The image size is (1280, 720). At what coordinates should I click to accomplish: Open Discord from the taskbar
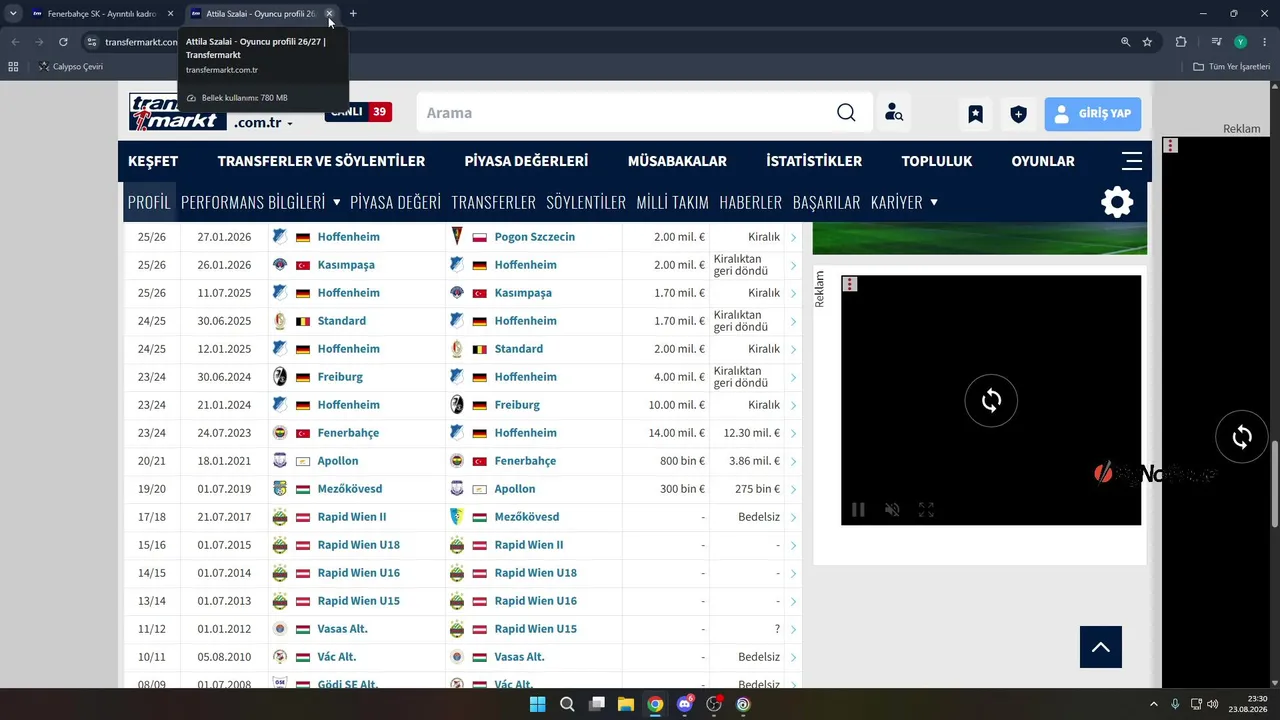[685, 704]
